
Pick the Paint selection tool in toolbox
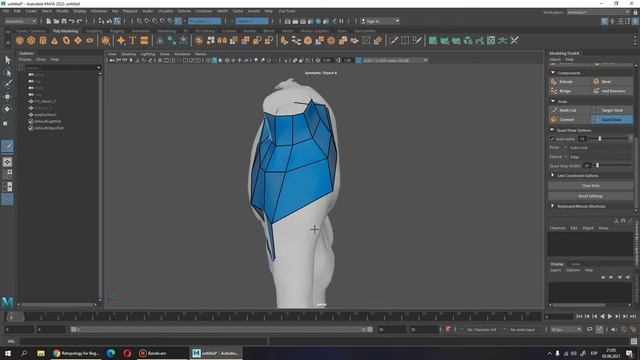tap(7, 84)
